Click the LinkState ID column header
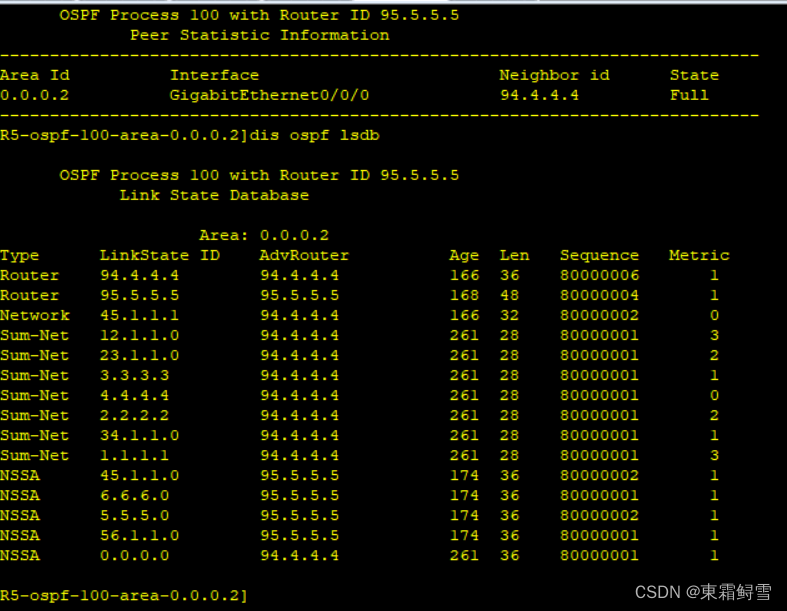 click(x=160, y=256)
